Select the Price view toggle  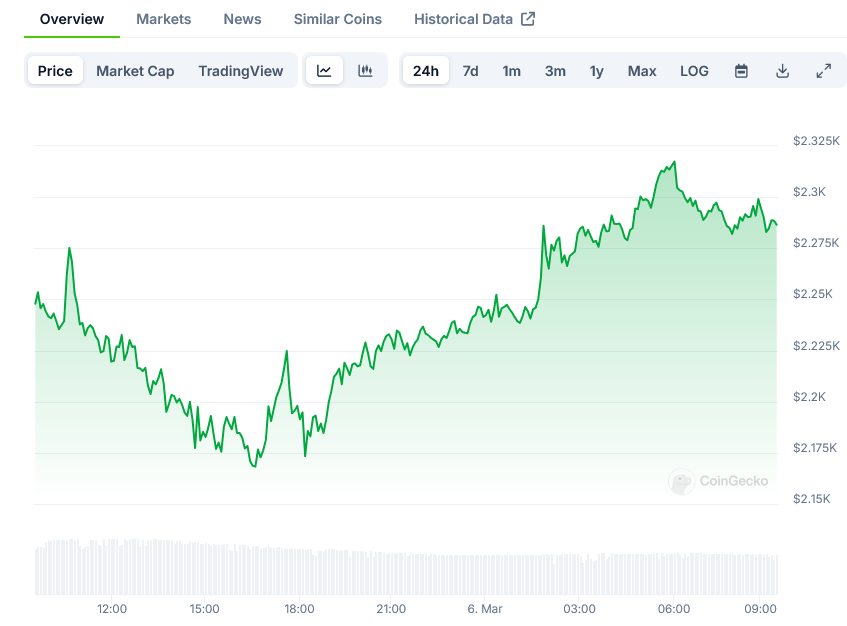click(55, 71)
